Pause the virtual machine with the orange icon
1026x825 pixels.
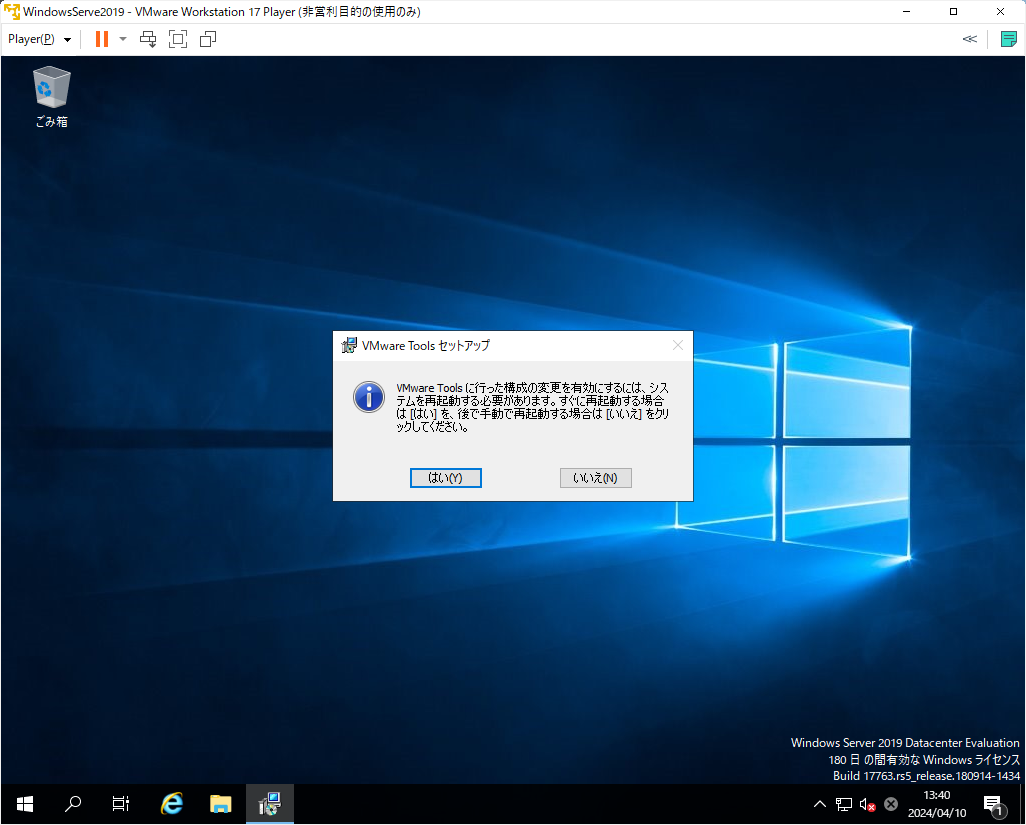coord(101,39)
